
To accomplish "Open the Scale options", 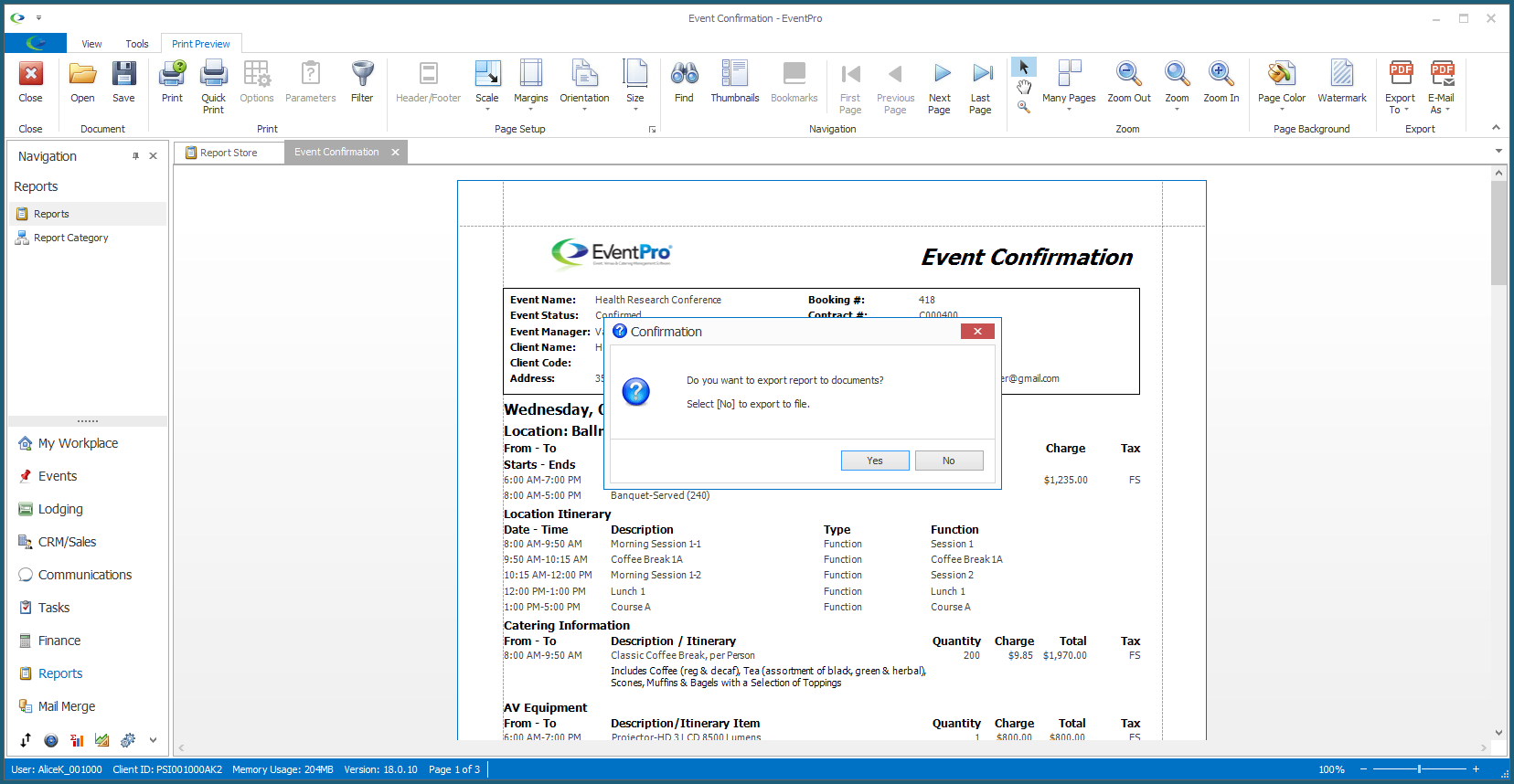I will (x=487, y=87).
